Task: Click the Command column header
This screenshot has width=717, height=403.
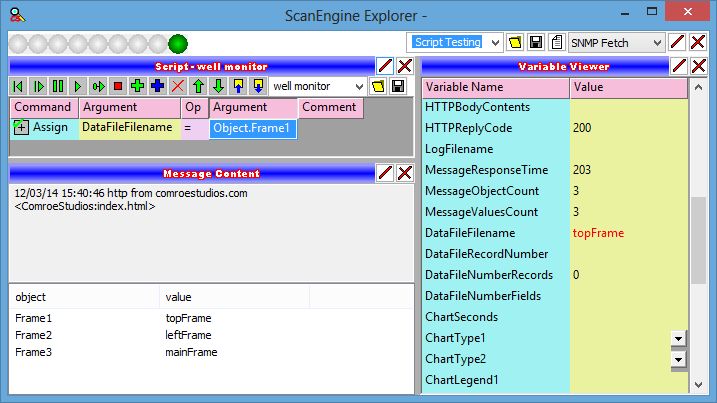Action: tap(44, 107)
